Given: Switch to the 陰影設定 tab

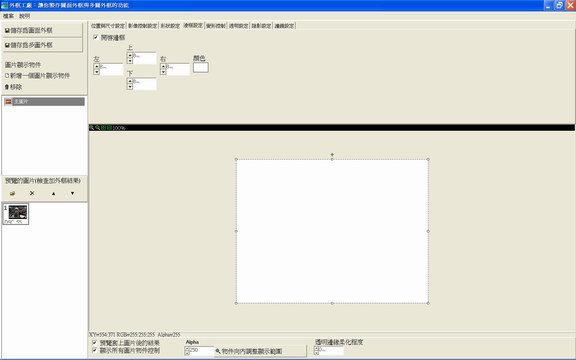Looking at the screenshot, I should tap(261, 26).
